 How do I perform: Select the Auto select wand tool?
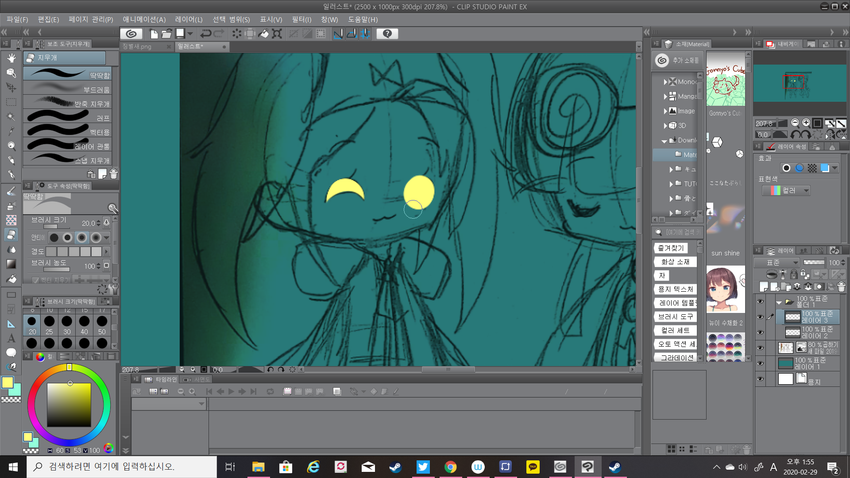click(x=11, y=117)
